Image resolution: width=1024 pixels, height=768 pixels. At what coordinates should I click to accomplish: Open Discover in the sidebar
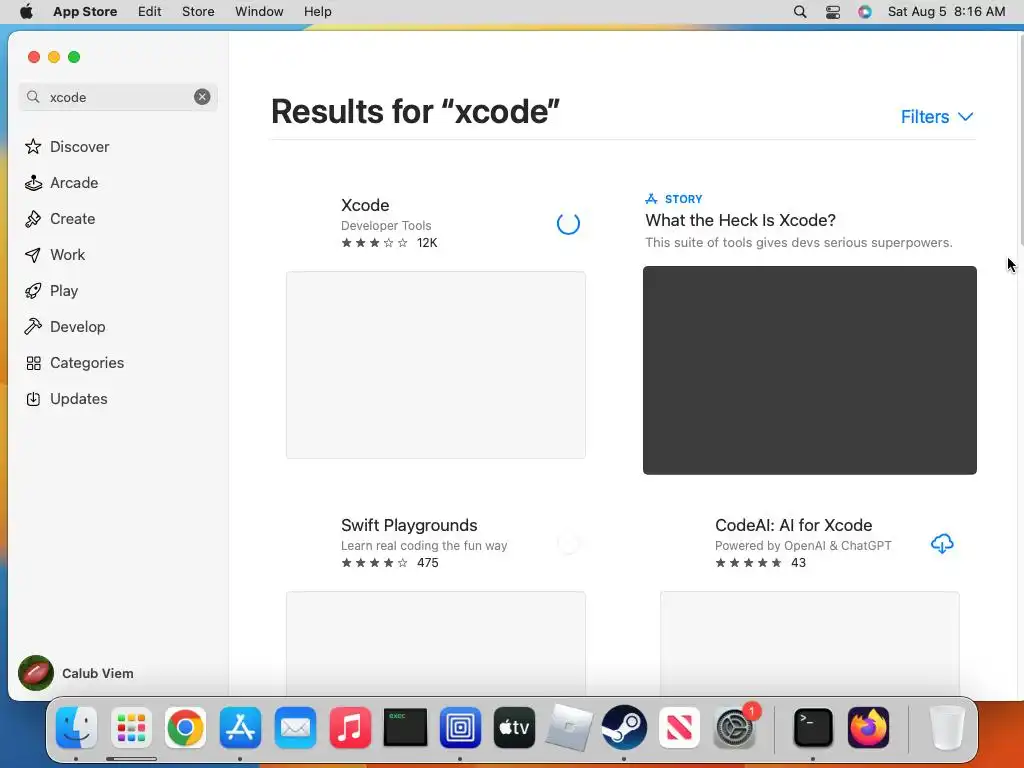tap(67, 146)
